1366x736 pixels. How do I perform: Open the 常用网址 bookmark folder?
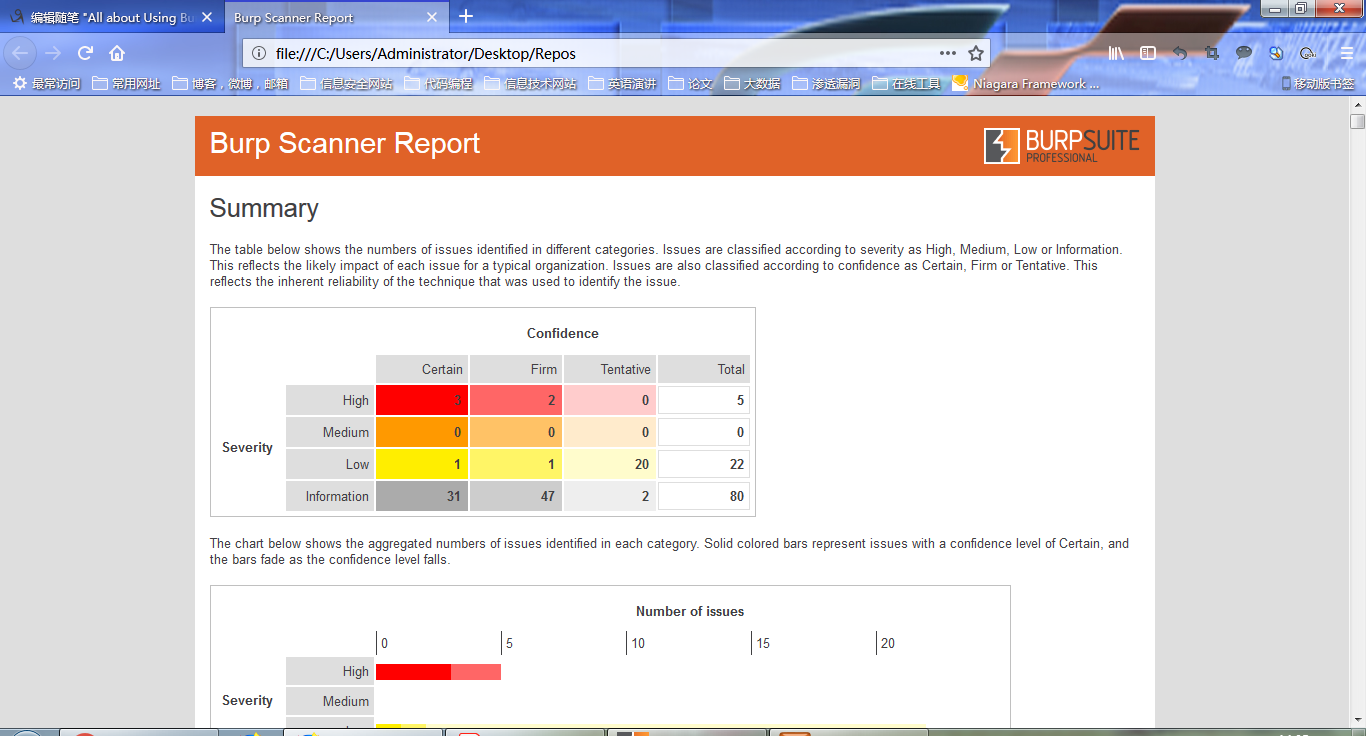[126, 84]
